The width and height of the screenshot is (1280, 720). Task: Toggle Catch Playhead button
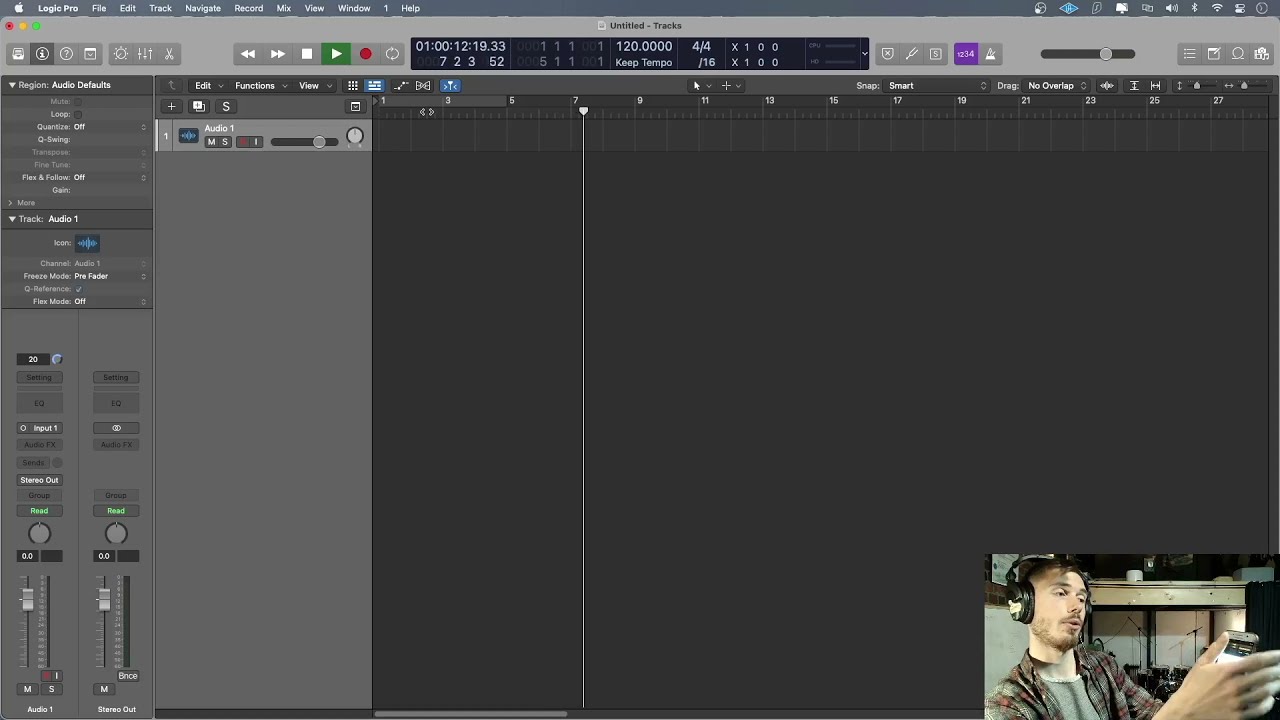click(x=450, y=86)
